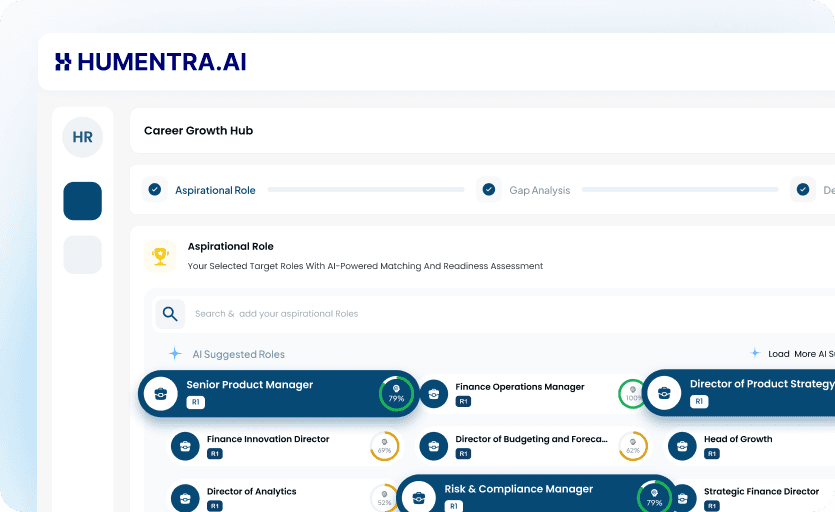Select the Senior Product Manager role card

pyautogui.click(x=279, y=393)
